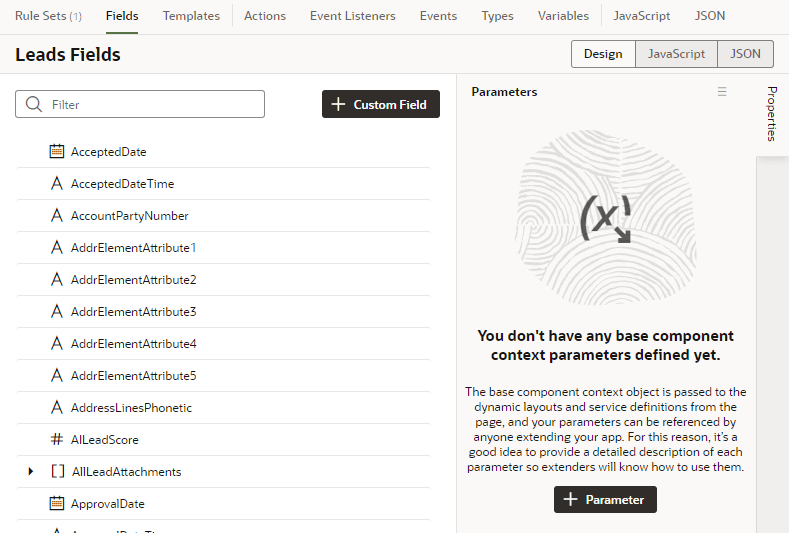The height and width of the screenshot is (533, 789).
Task: Add a new Parameter
Action: pyautogui.click(x=605, y=499)
